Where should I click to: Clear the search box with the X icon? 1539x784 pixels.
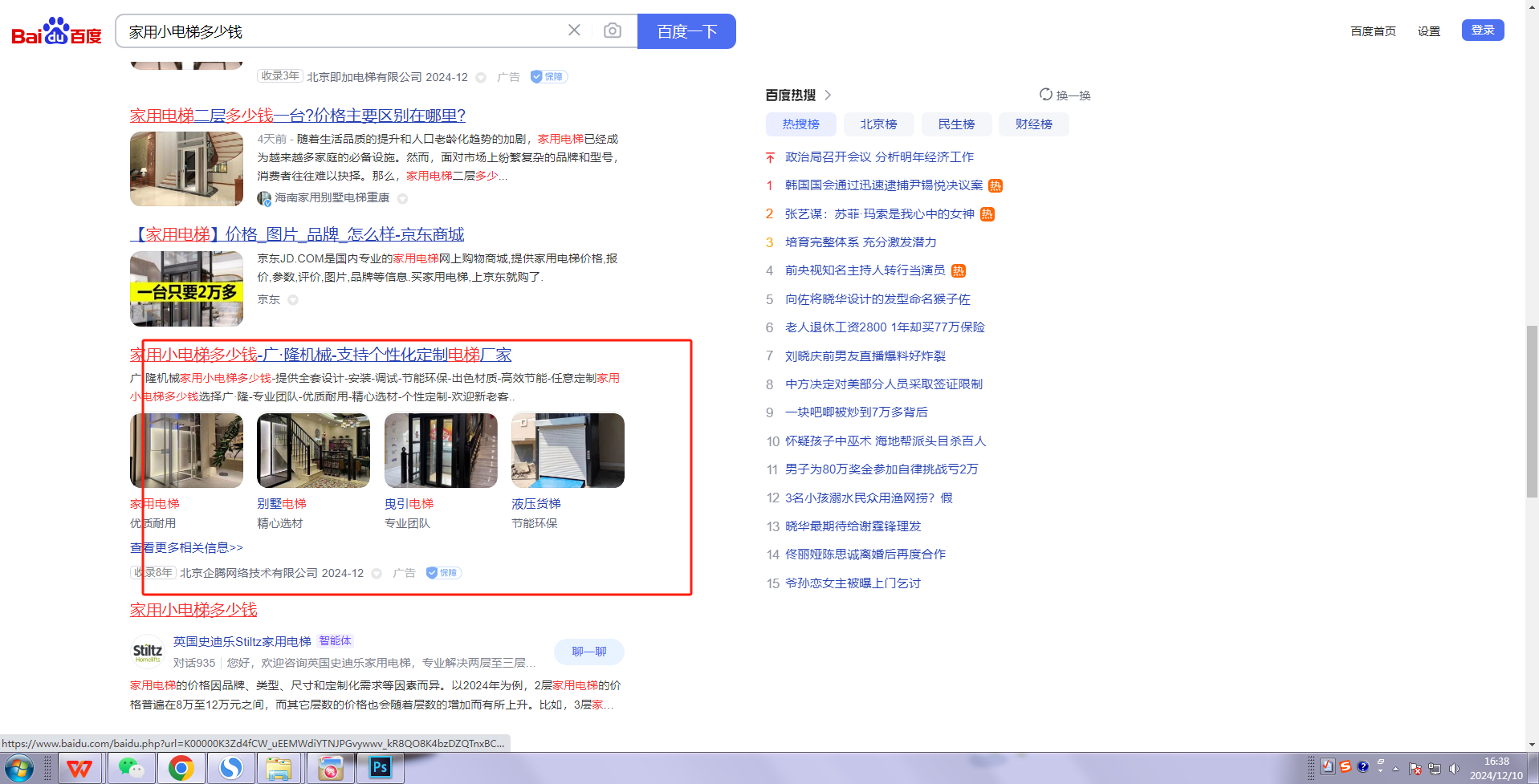[574, 30]
